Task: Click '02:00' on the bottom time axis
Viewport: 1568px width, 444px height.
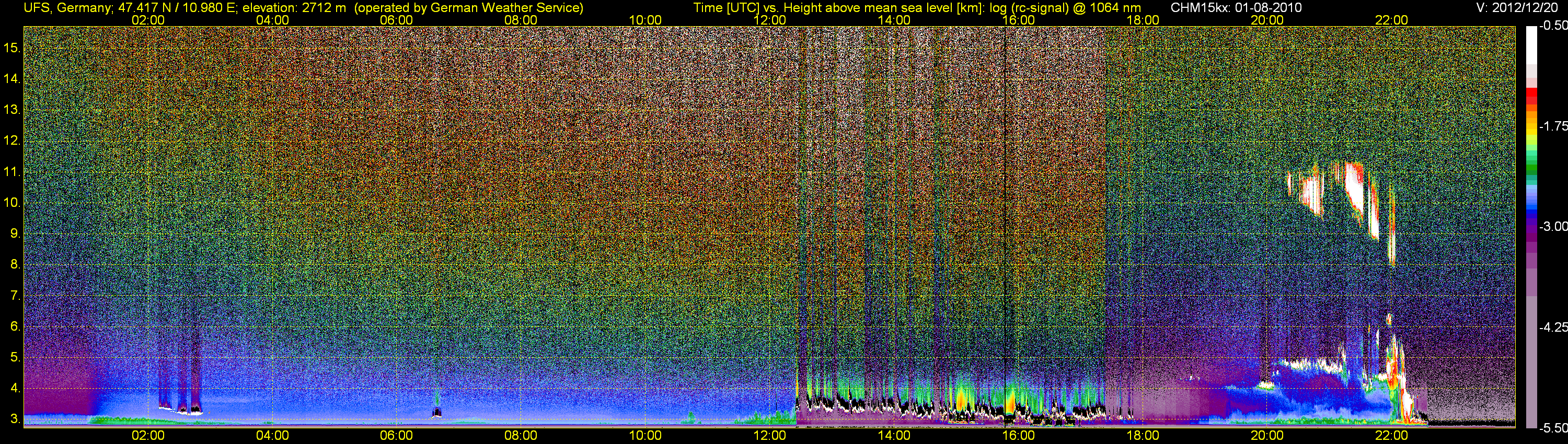Action: click(x=148, y=436)
